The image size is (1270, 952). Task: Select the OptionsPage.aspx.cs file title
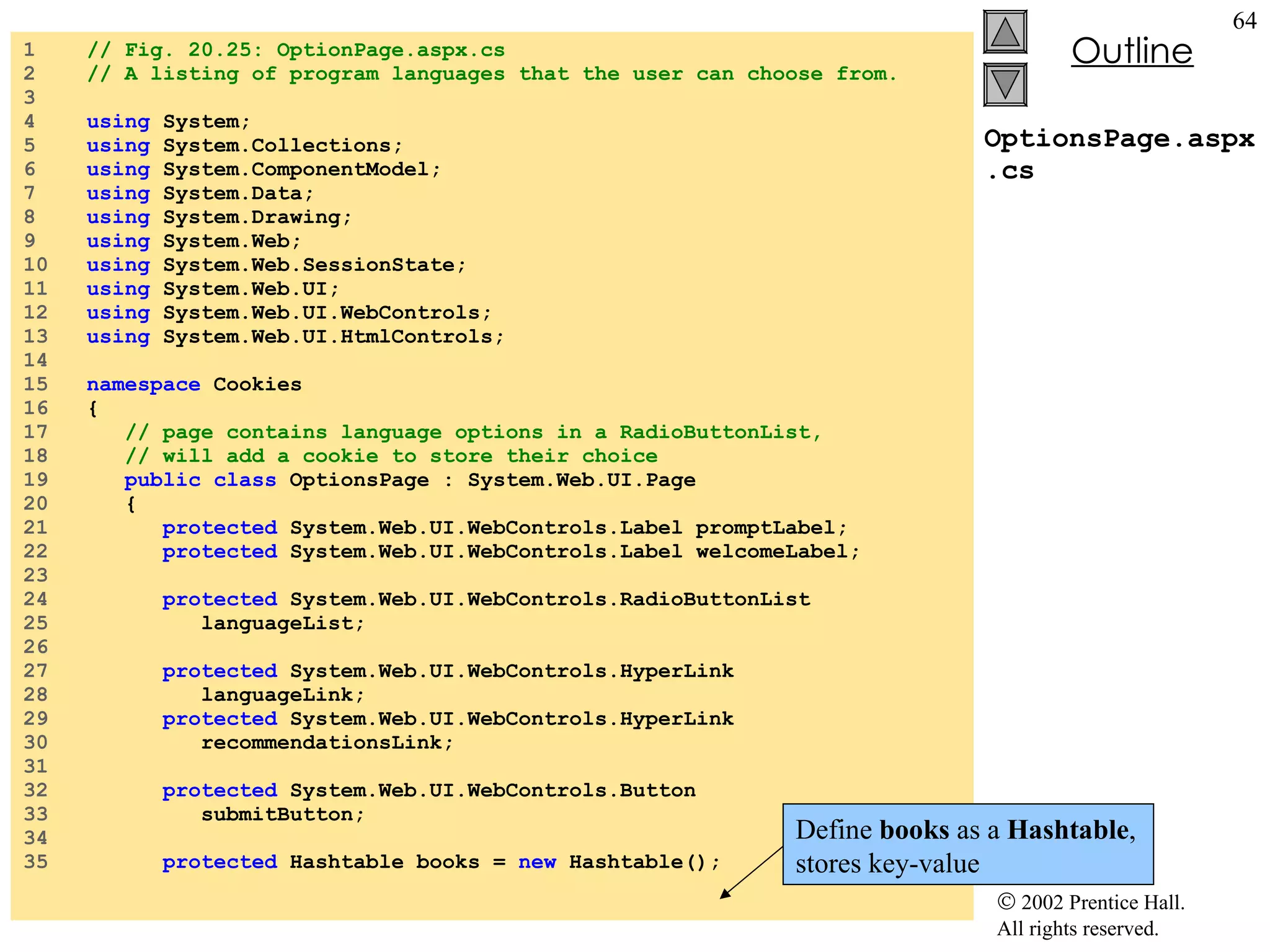(1119, 154)
